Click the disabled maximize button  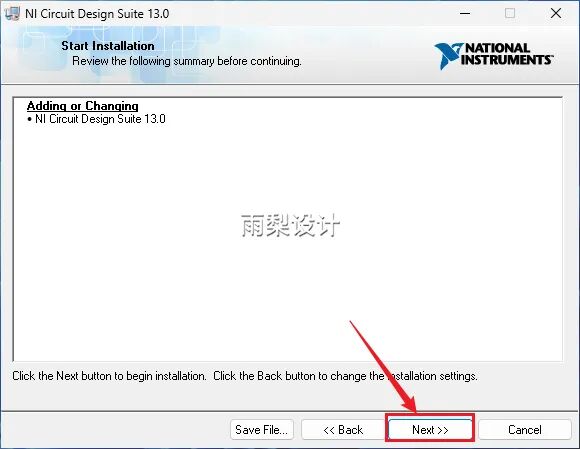point(510,14)
